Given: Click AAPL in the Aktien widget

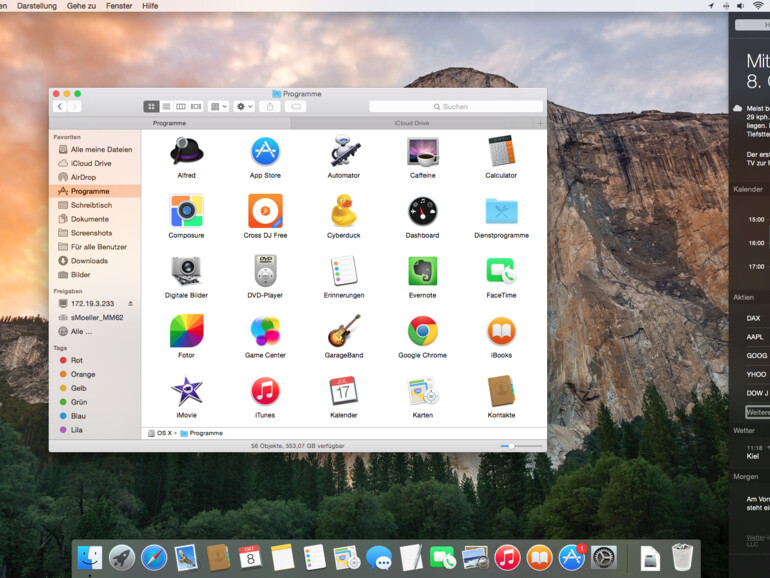Looking at the screenshot, I should point(755,337).
